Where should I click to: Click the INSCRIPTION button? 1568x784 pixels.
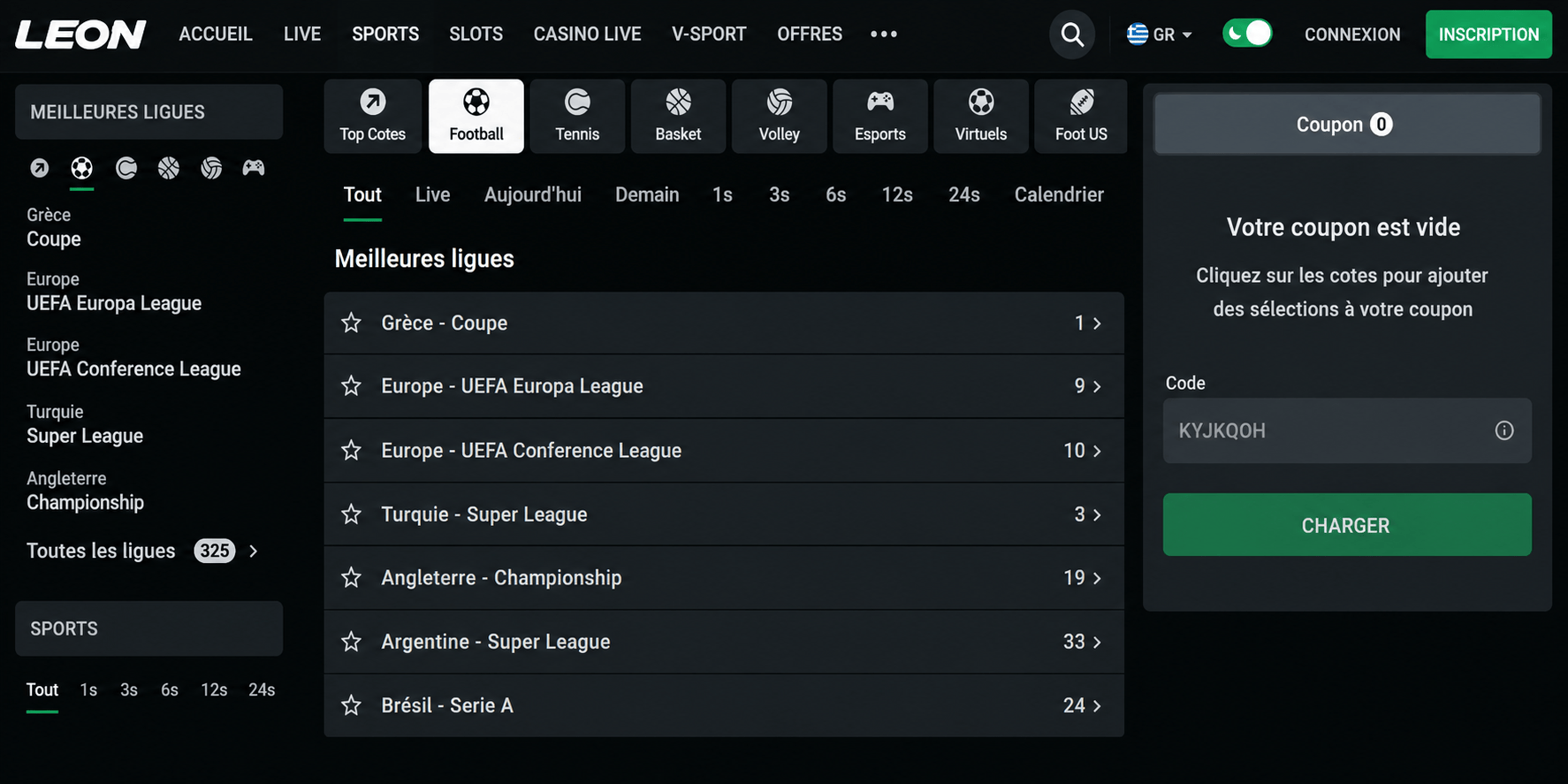[x=1488, y=34]
